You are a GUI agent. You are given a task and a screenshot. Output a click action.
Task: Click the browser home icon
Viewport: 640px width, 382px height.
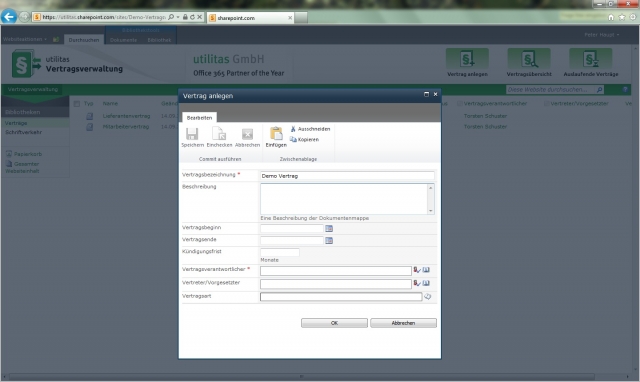click(611, 17)
